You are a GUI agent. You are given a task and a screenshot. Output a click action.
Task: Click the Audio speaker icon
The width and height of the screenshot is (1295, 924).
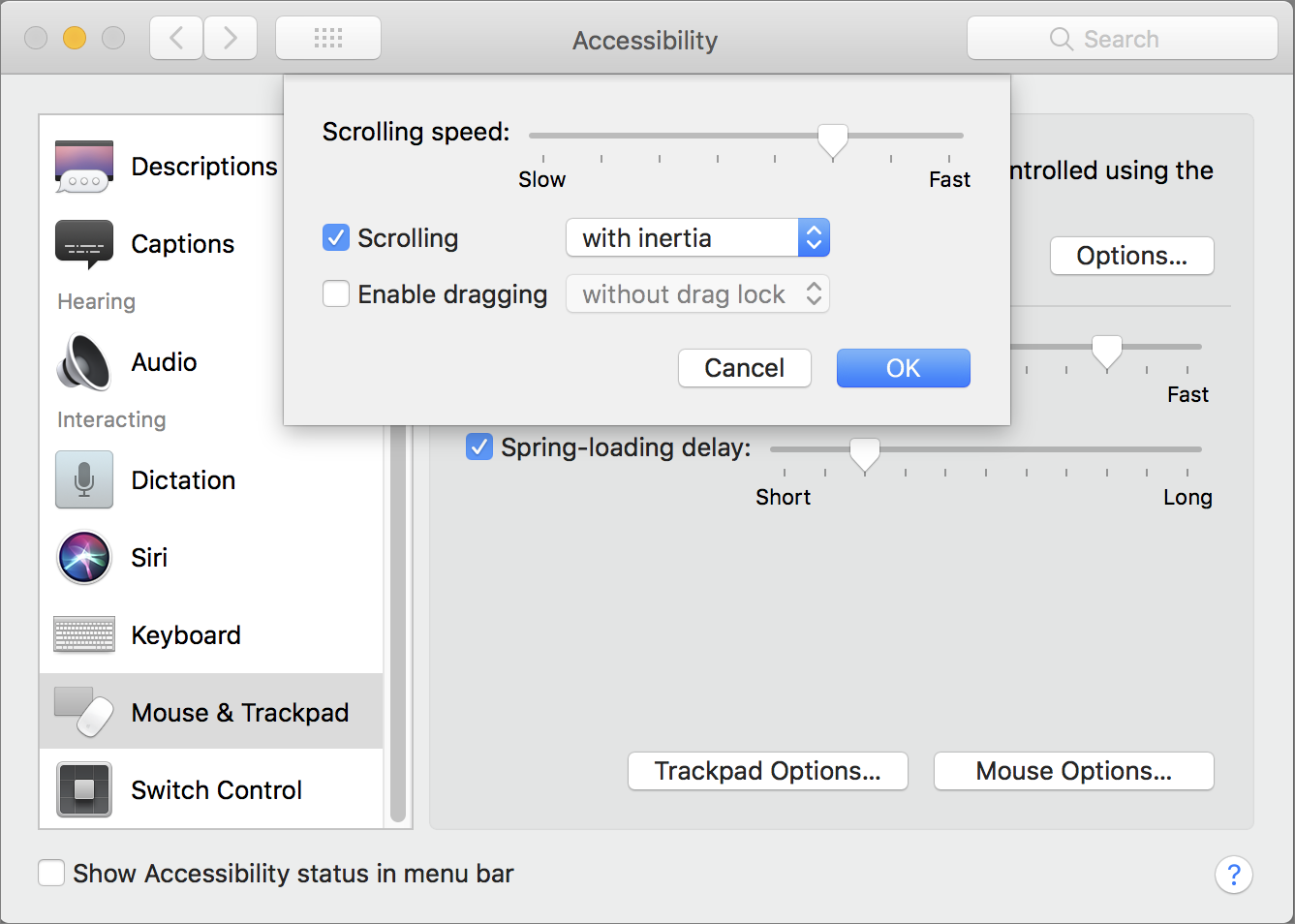point(84,362)
